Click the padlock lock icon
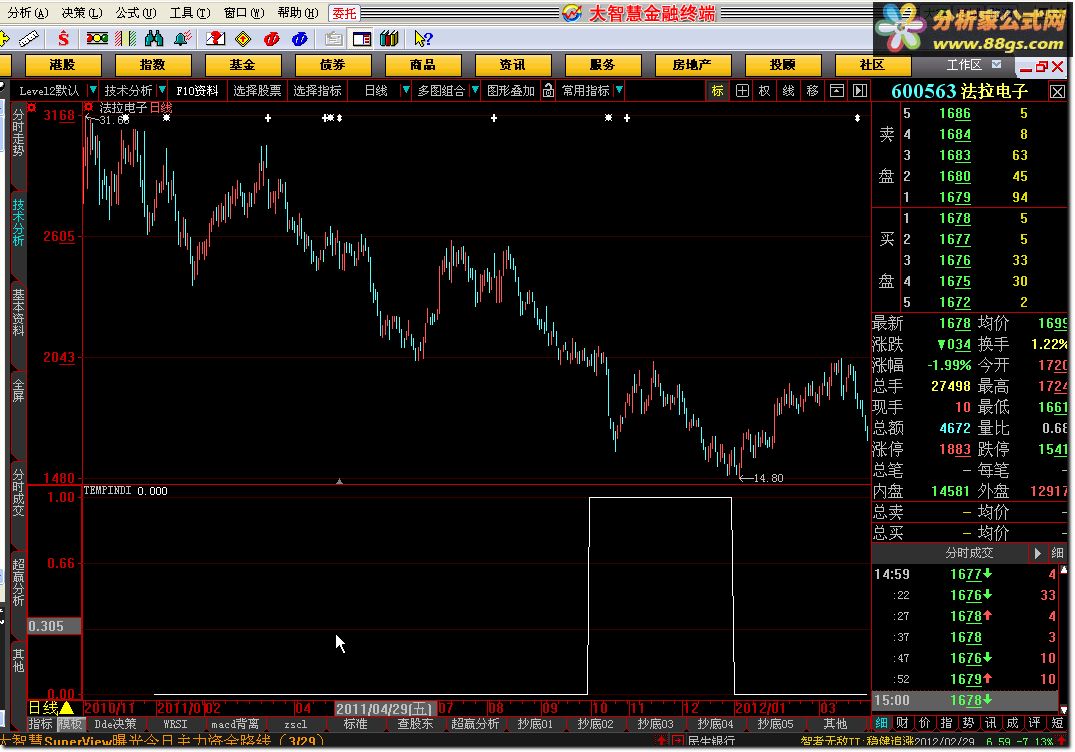The image size is (1075, 752). (548, 90)
